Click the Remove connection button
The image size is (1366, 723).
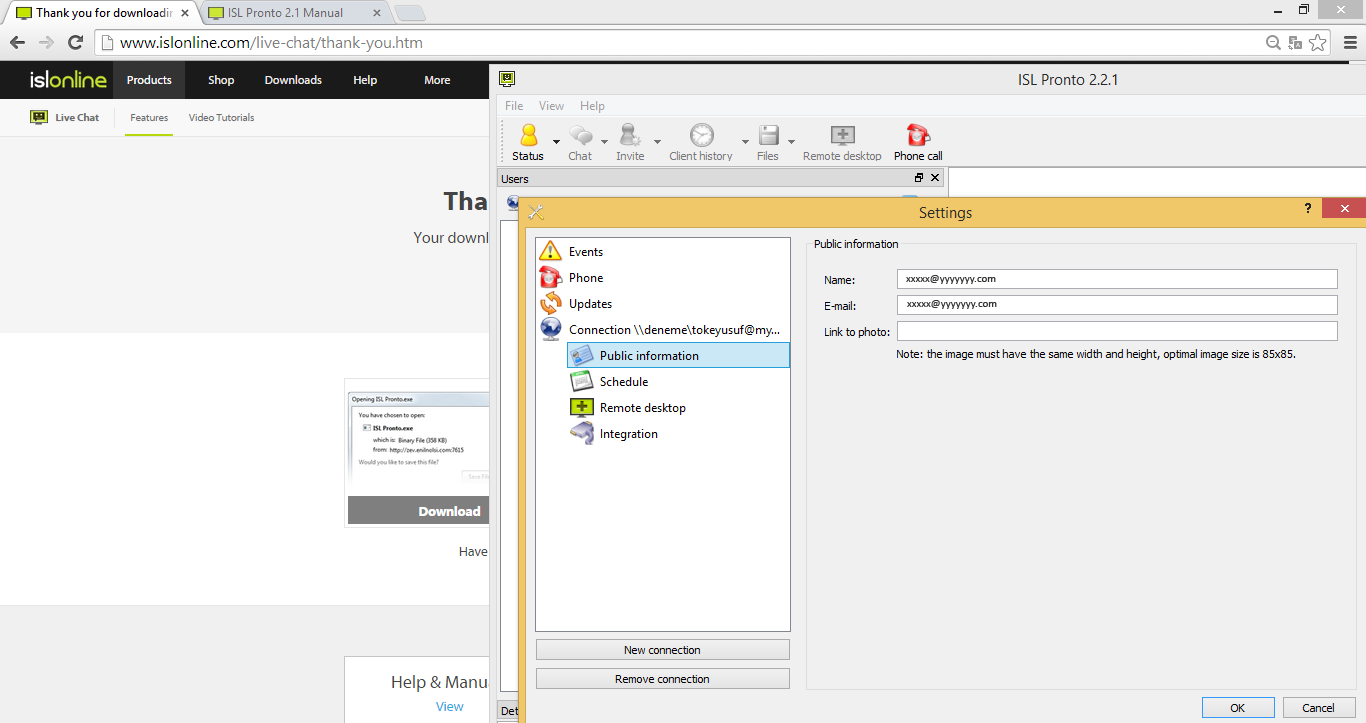(x=662, y=679)
